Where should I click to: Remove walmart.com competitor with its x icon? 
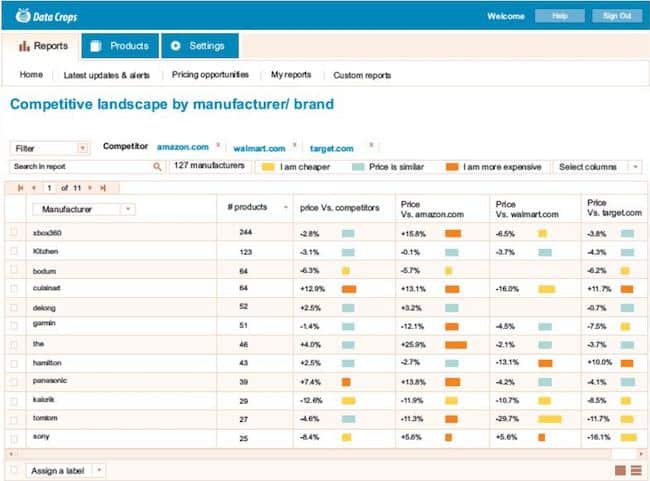tap(295, 145)
